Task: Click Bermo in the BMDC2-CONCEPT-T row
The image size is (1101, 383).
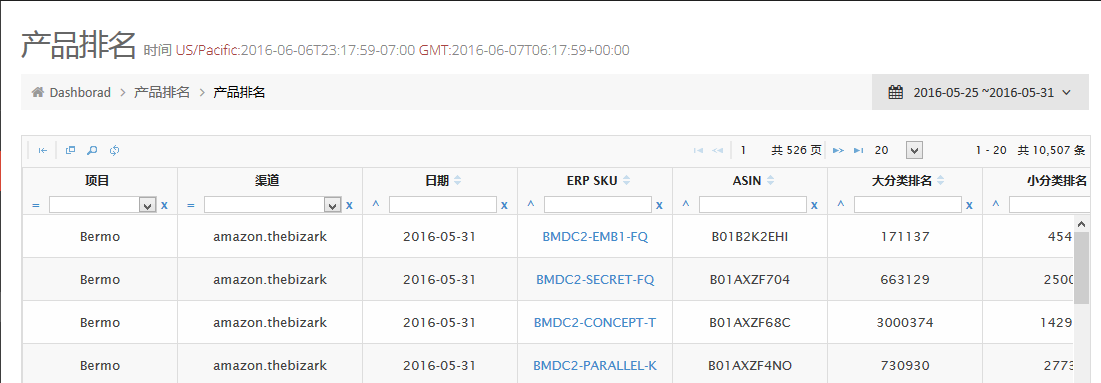Action: 100,323
